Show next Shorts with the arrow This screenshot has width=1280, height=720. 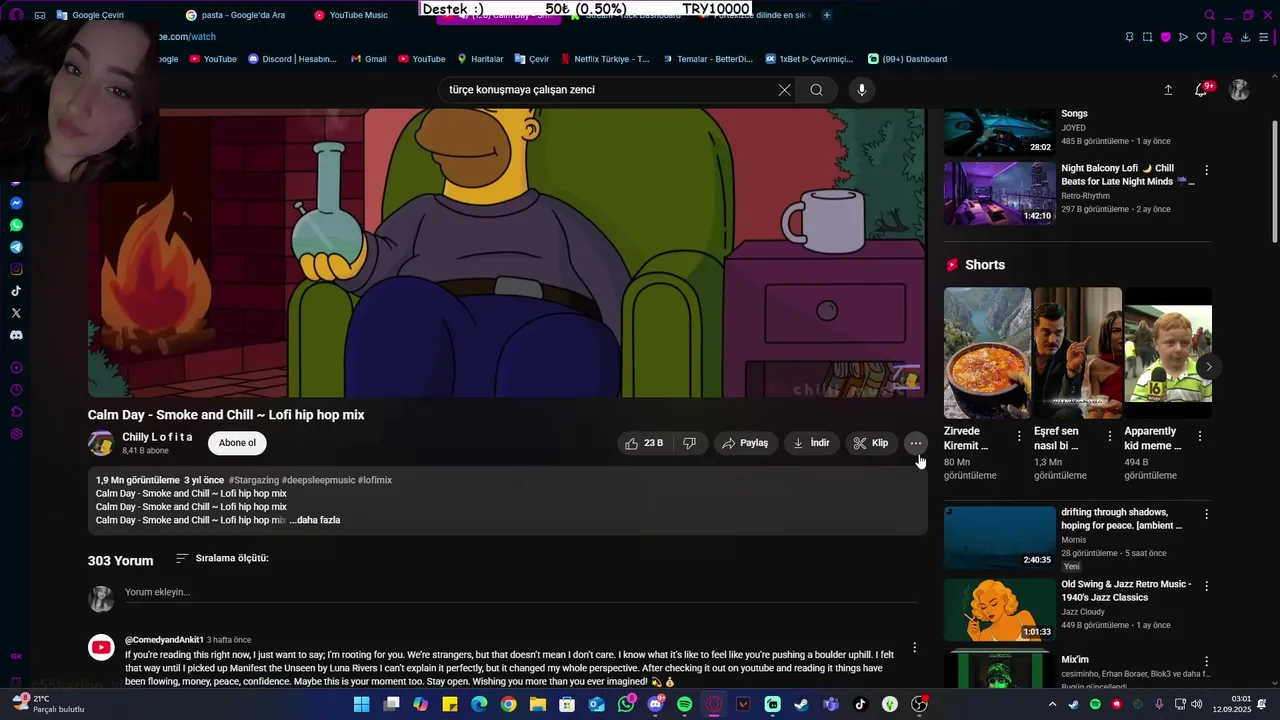(x=1208, y=366)
